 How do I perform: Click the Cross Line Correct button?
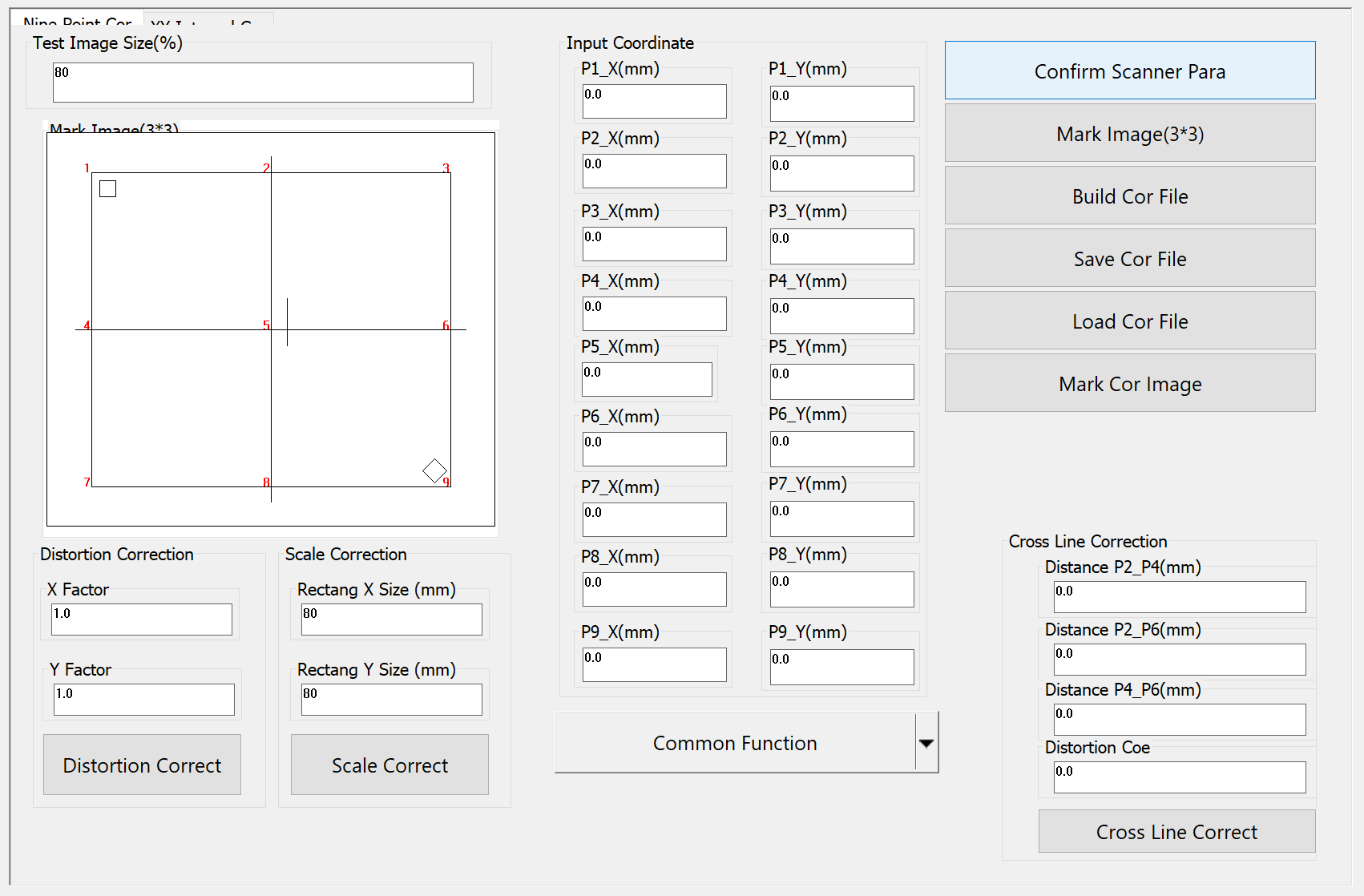1176,831
